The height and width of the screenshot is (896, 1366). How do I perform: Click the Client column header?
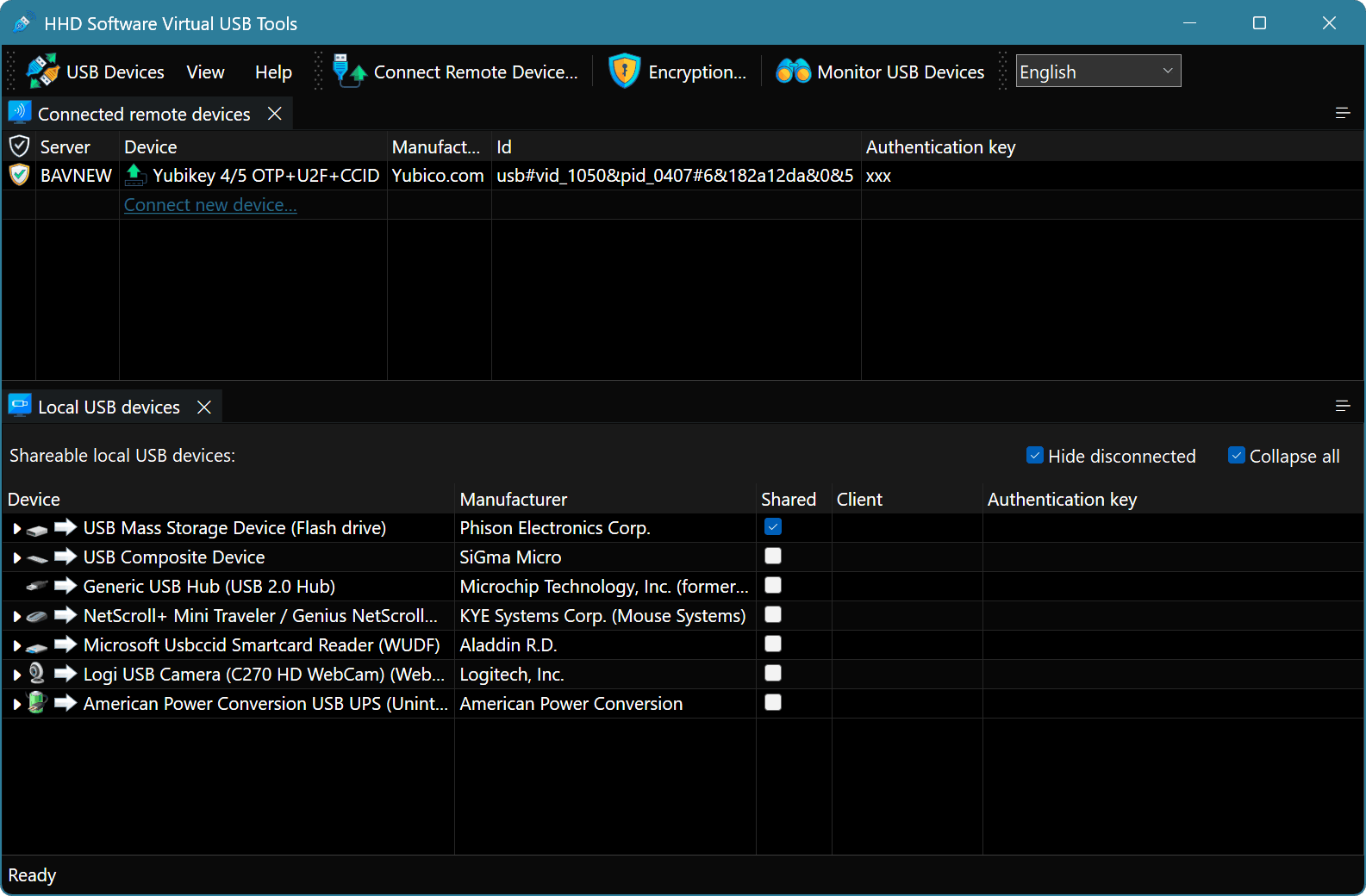coord(907,500)
